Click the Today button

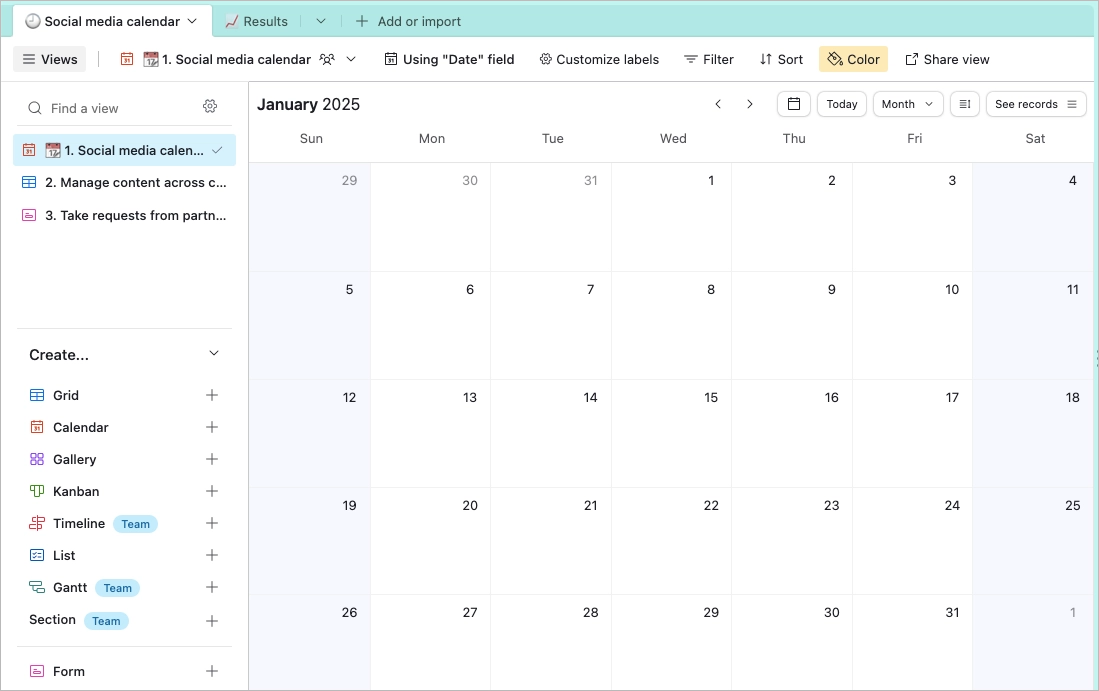[841, 104]
